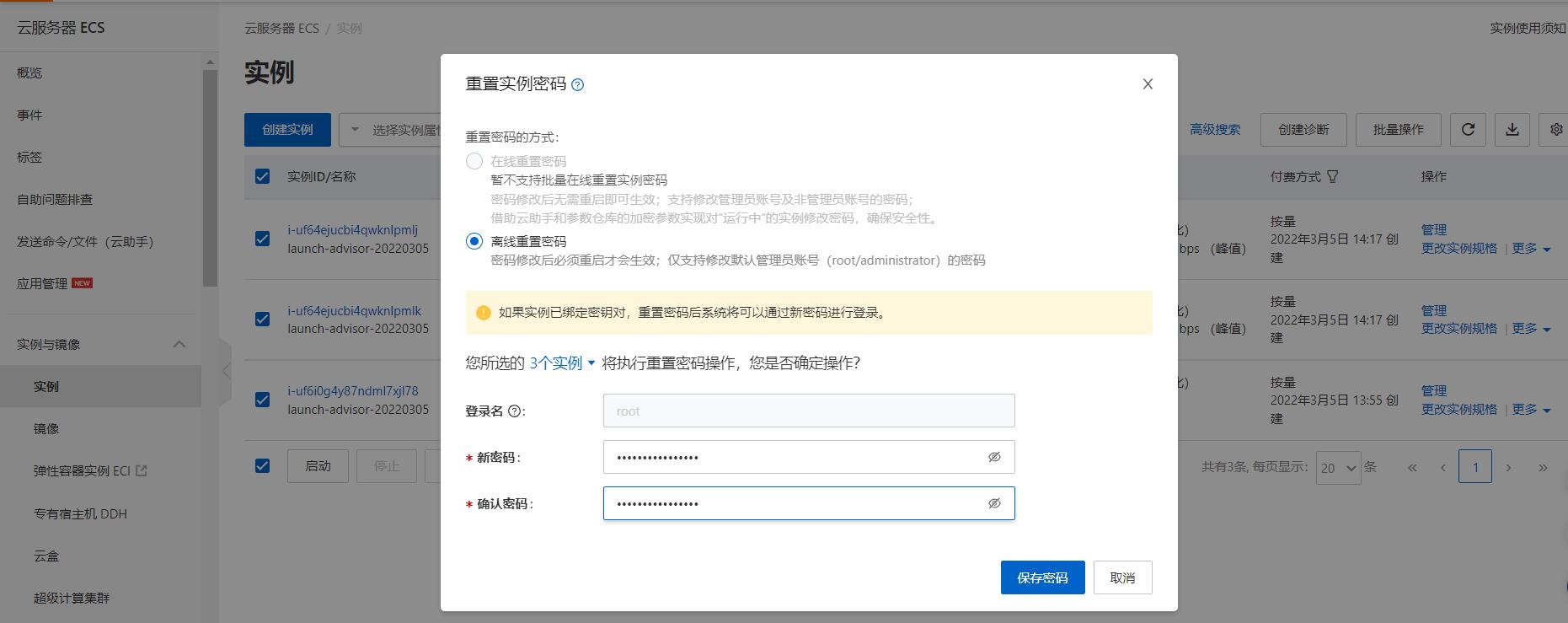Click the external link icon beside 弹性容器实例 ECI
This screenshot has height=623, width=1568.
point(142,470)
